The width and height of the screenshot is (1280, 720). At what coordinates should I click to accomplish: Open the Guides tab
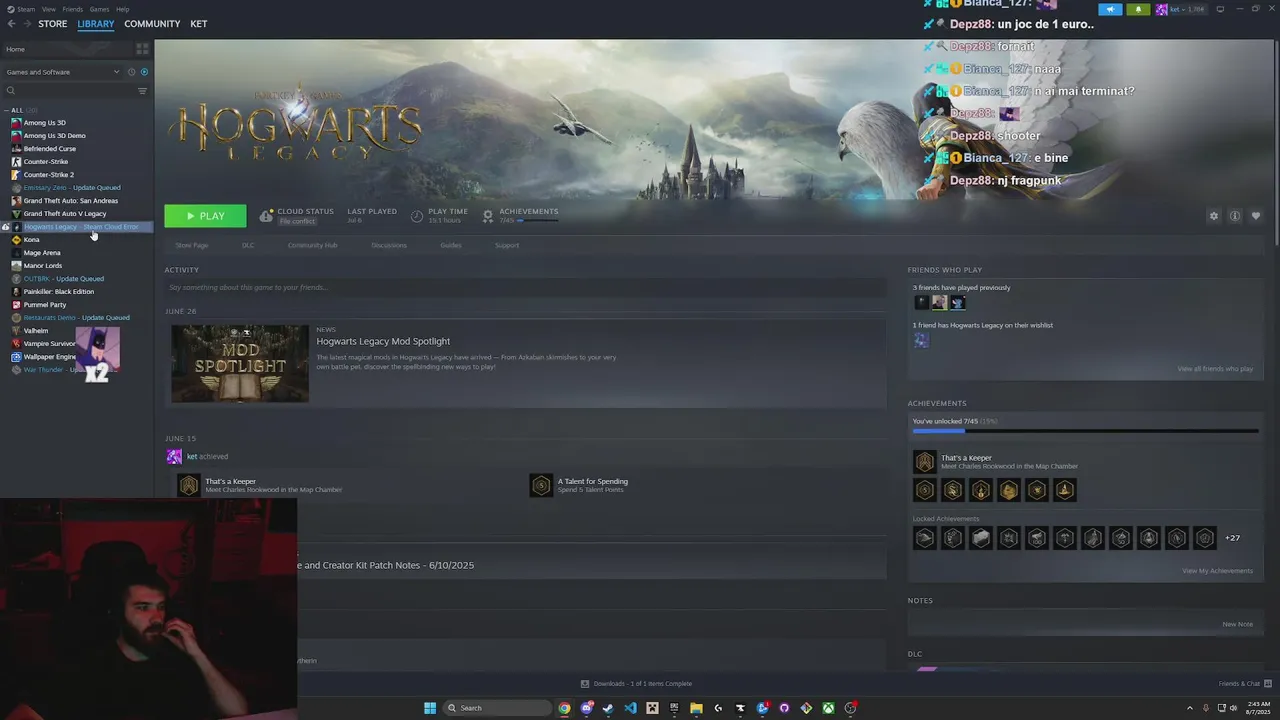[x=451, y=245]
